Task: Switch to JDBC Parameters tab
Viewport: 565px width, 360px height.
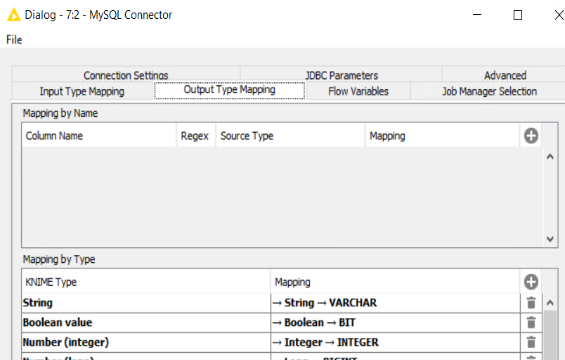Action: pyautogui.click(x=341, y=75)
